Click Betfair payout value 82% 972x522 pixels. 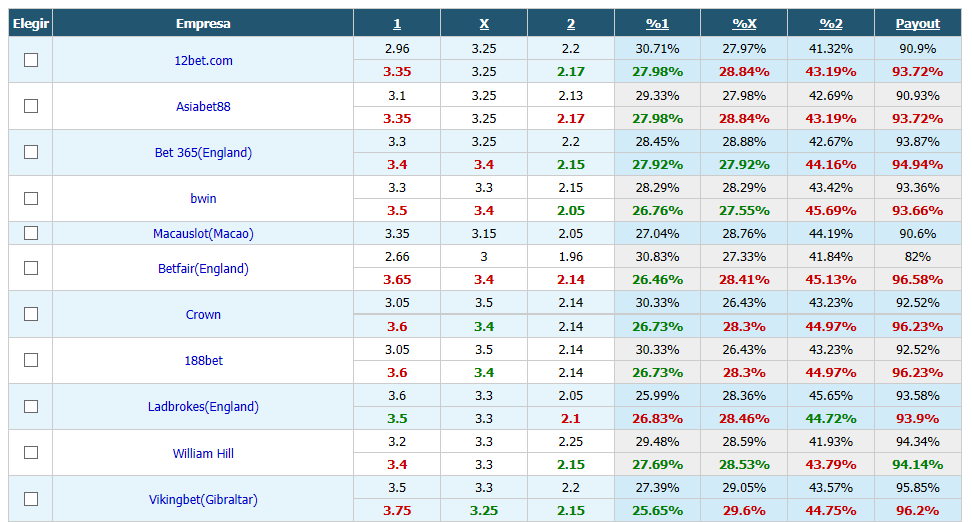[x=917, y=257]
